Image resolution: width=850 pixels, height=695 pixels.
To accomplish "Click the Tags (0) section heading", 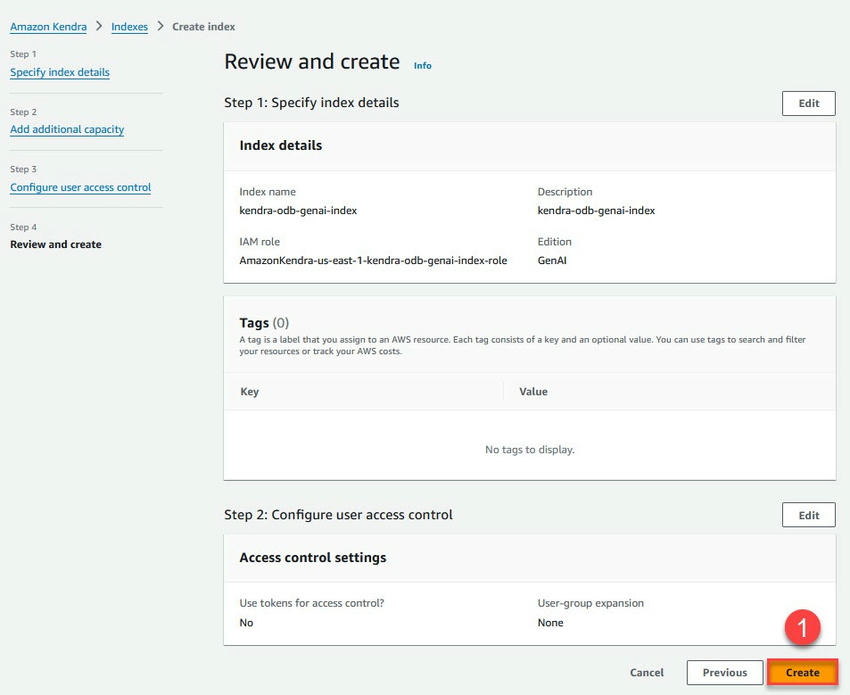I will click(x=264, y=323).
